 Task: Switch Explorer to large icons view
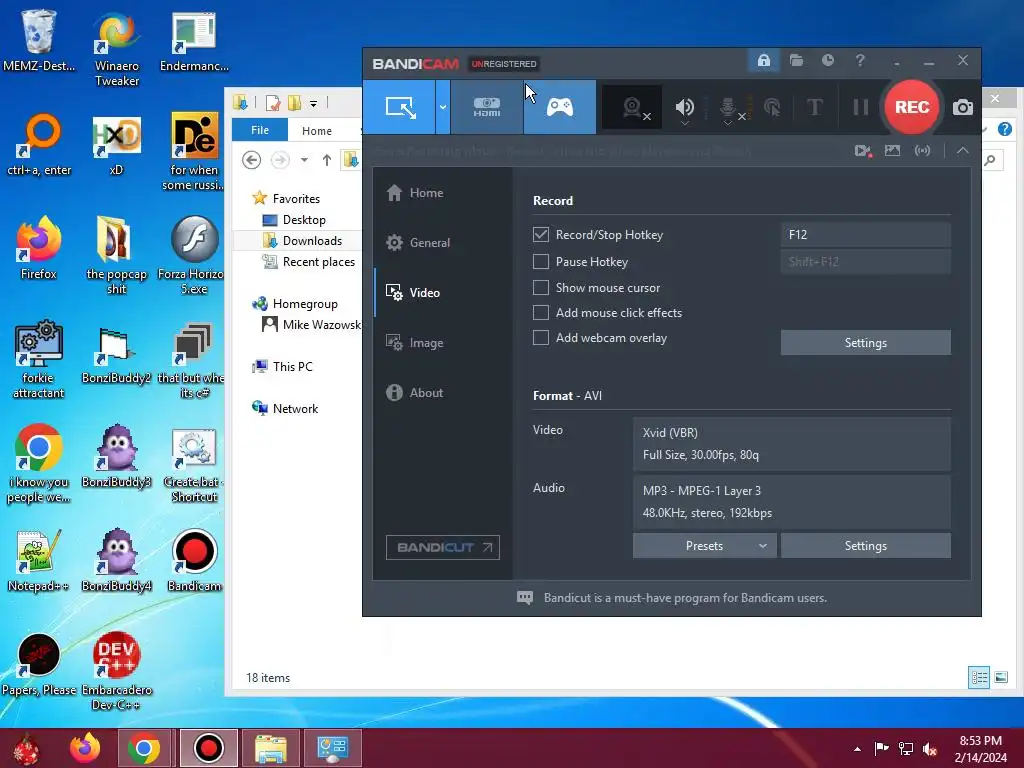(1000, 677)
